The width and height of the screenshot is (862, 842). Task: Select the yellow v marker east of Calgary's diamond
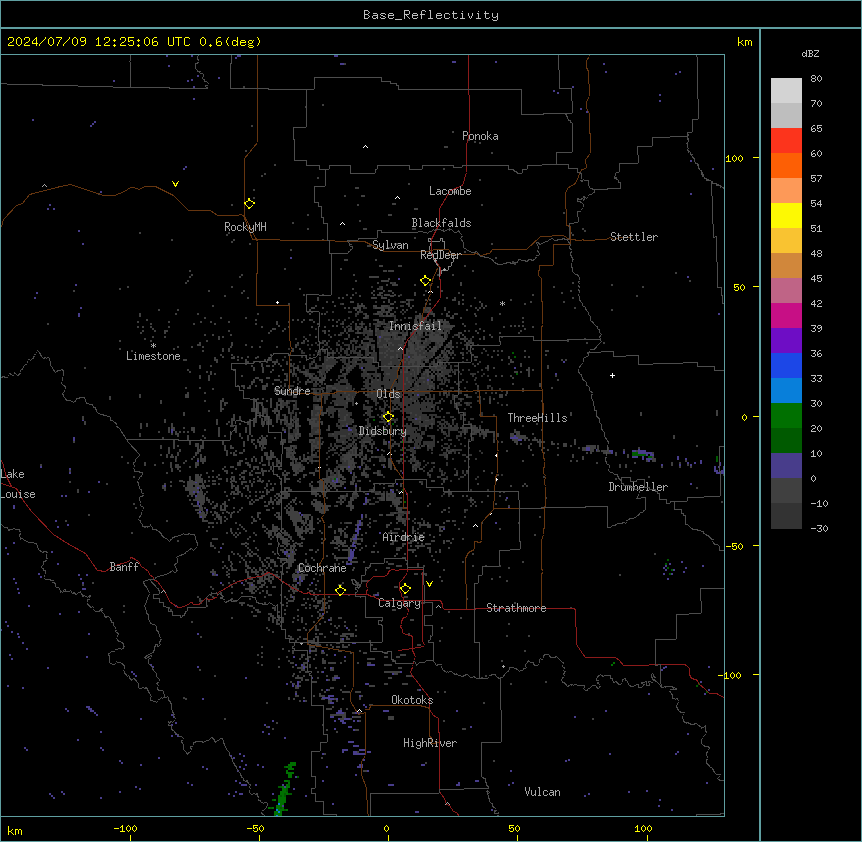point(429,584)
